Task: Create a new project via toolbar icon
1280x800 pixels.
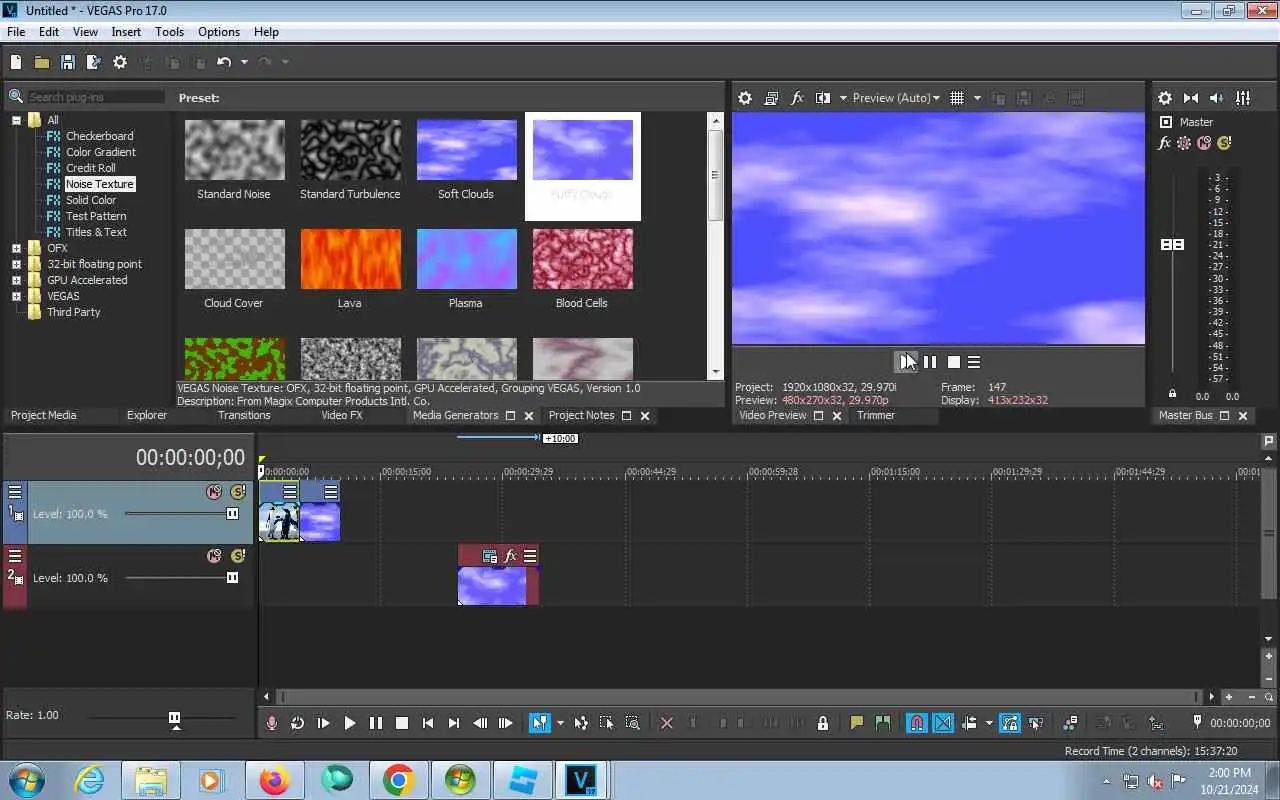Action: [16, 62]
